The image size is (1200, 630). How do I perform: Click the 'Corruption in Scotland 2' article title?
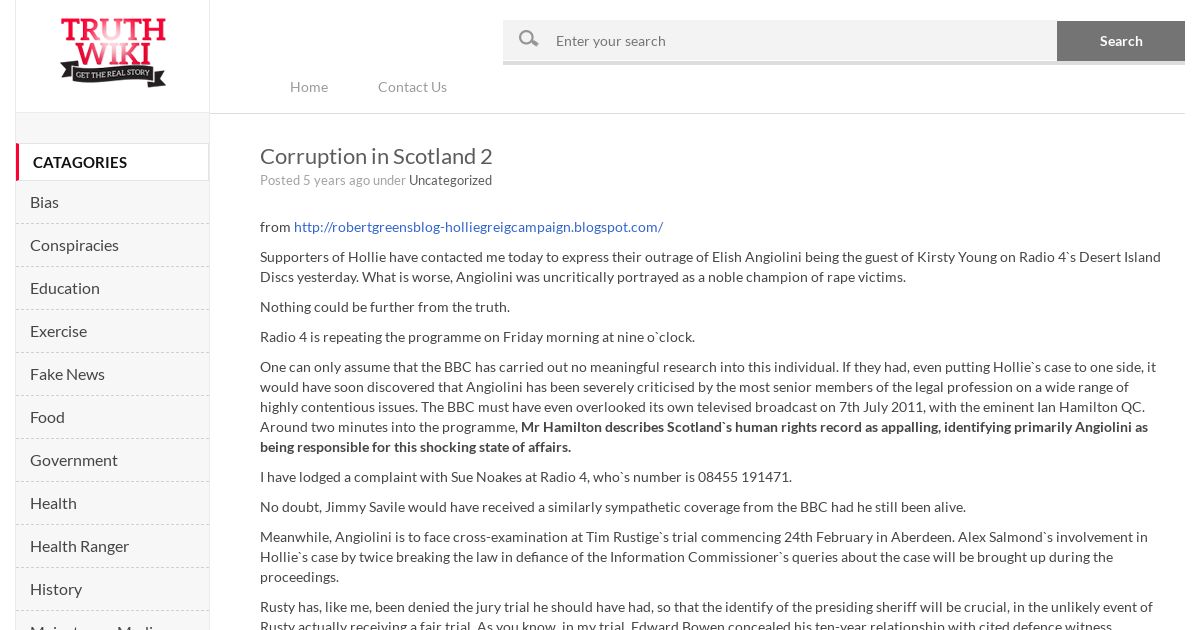click(x=376, y=156)
